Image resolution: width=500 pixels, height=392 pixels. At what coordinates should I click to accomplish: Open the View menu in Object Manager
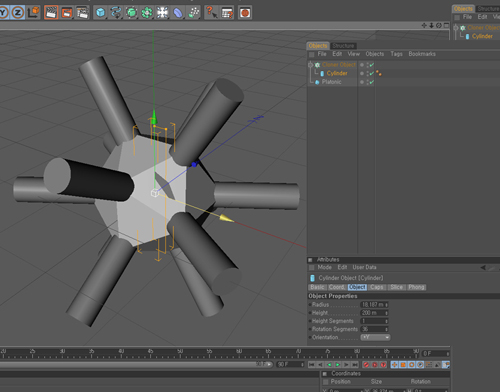coord(354,54)
